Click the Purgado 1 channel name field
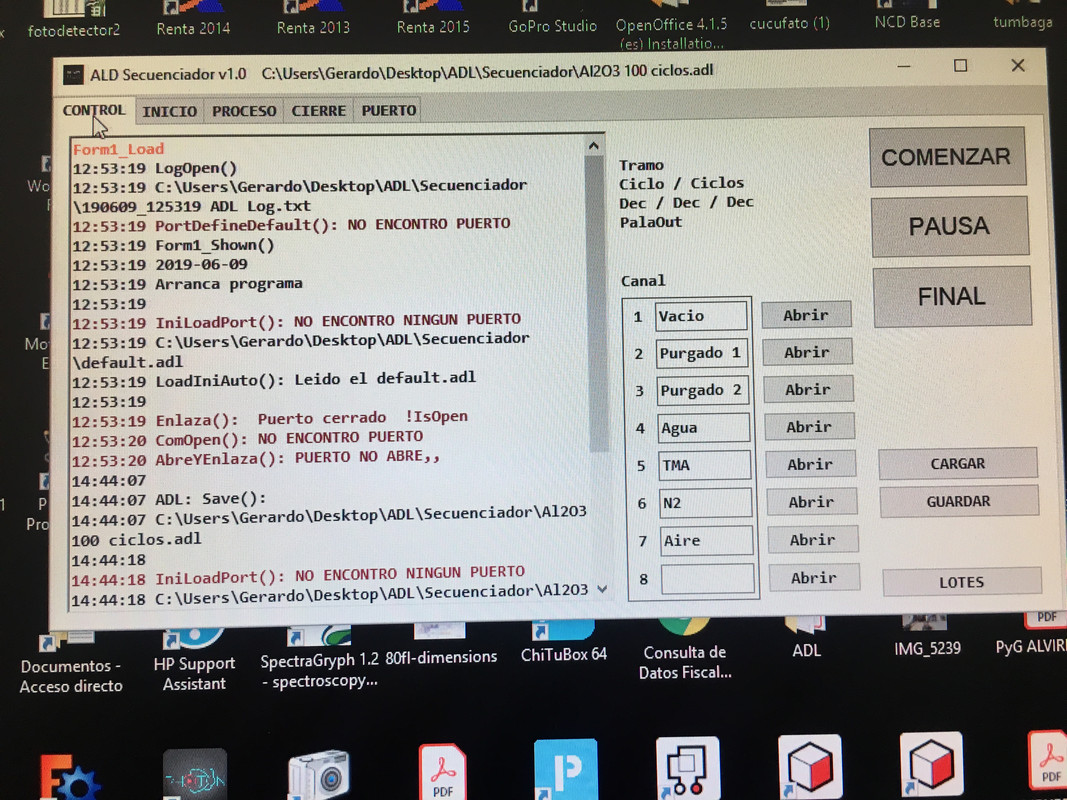Screen dimensions: 1067x800 [x=702, y=353]
